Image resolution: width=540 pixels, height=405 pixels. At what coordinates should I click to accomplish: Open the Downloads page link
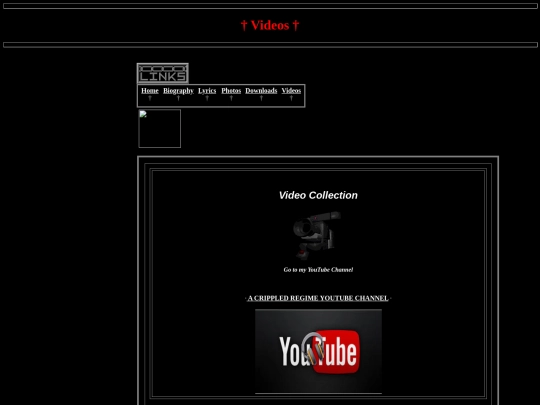coord(261,91)
